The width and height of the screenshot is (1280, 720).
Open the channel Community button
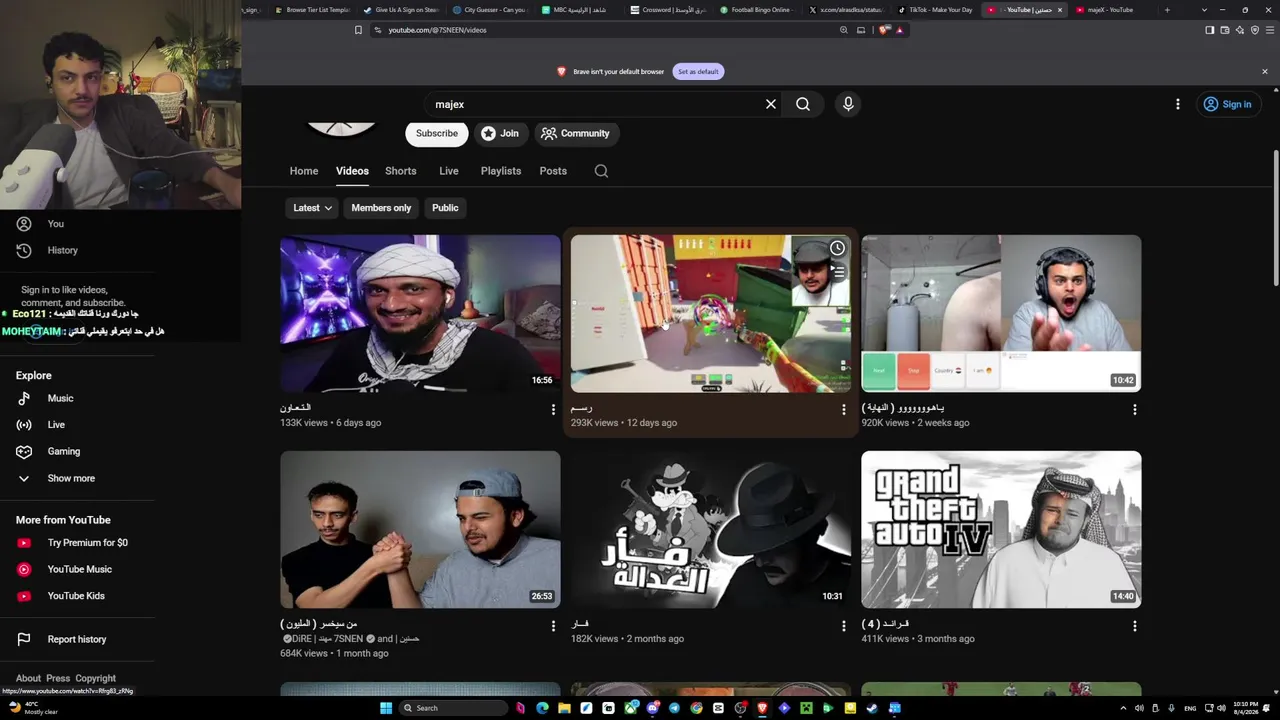(x=575, y=133)
